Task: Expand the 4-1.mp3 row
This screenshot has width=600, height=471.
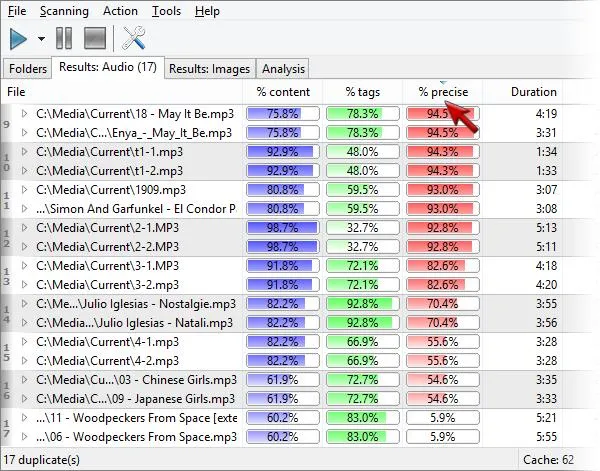Action: point(24,342)
